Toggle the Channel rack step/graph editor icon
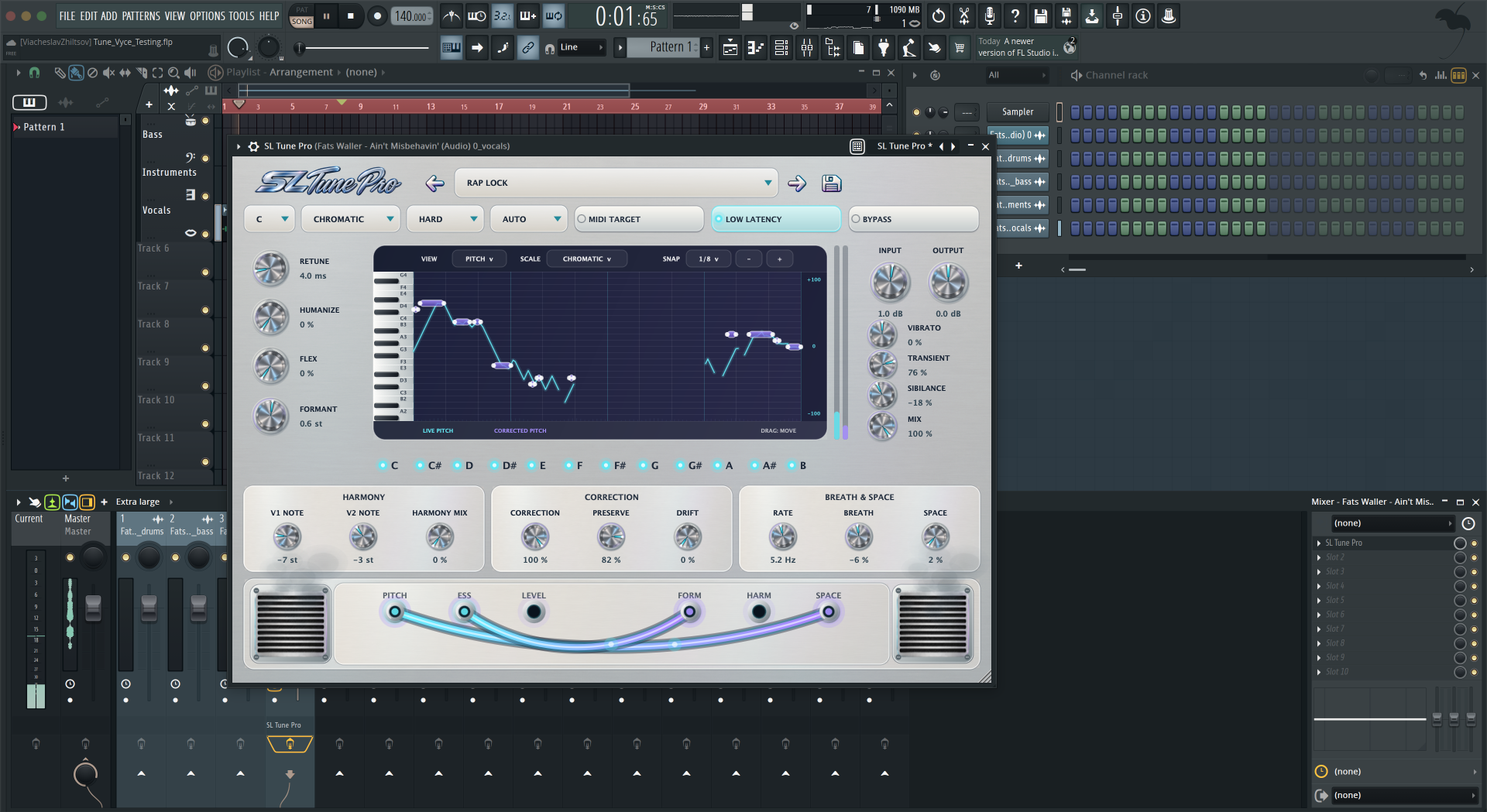 pyautogui.click(x=1441, y=75)
